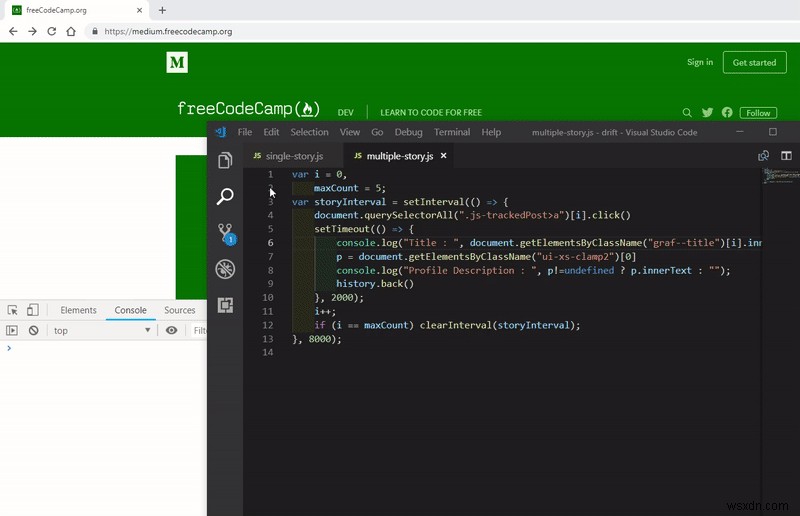Click the i++; code line
Viewport: 800px width, 516px height.
point(325,311)
